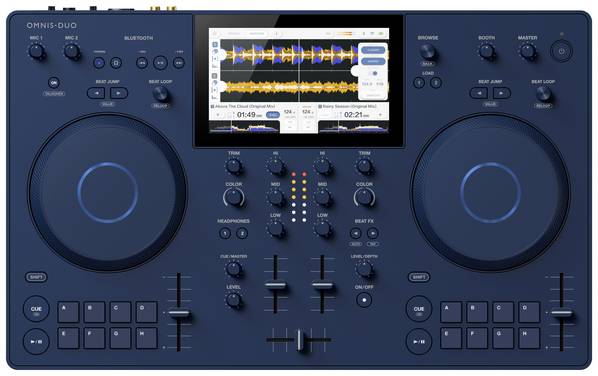Click channel 2 LOW EQ knob
Image resolution: width=598 pixels, height=376 pixels.
pyautogui.click(x=323, y=229)
